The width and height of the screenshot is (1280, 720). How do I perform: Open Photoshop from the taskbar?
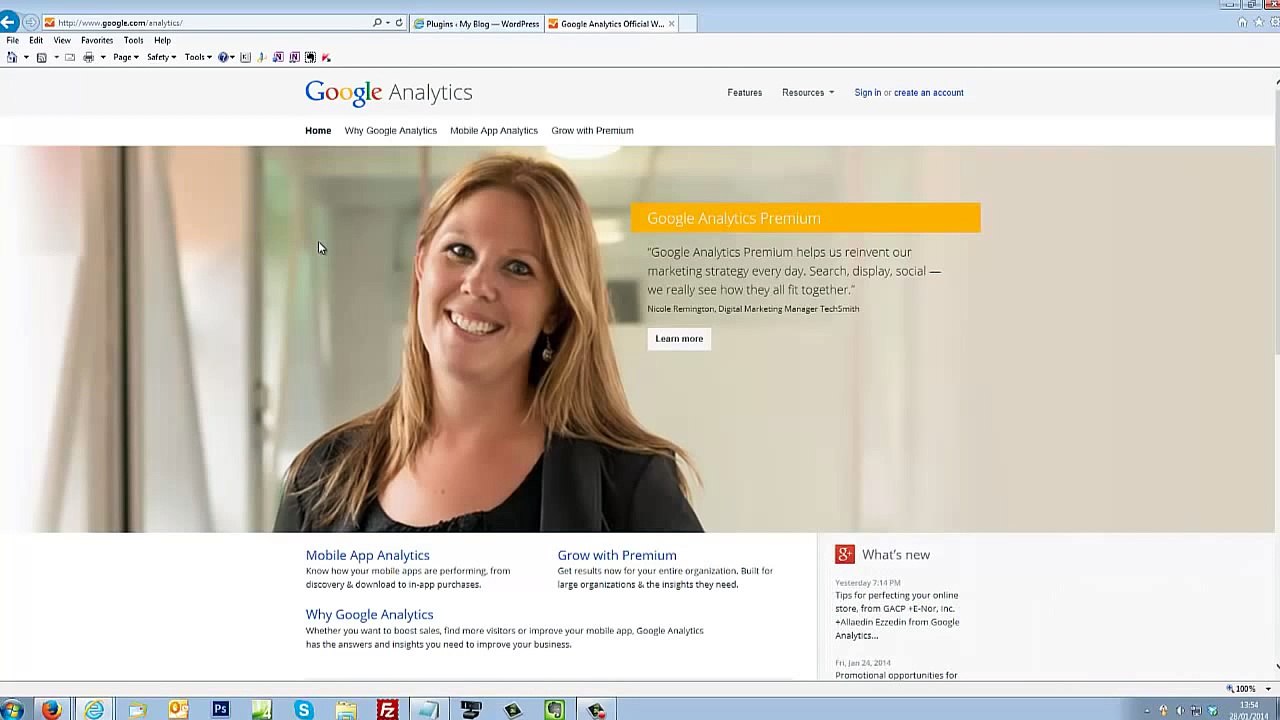click(220, 710)
